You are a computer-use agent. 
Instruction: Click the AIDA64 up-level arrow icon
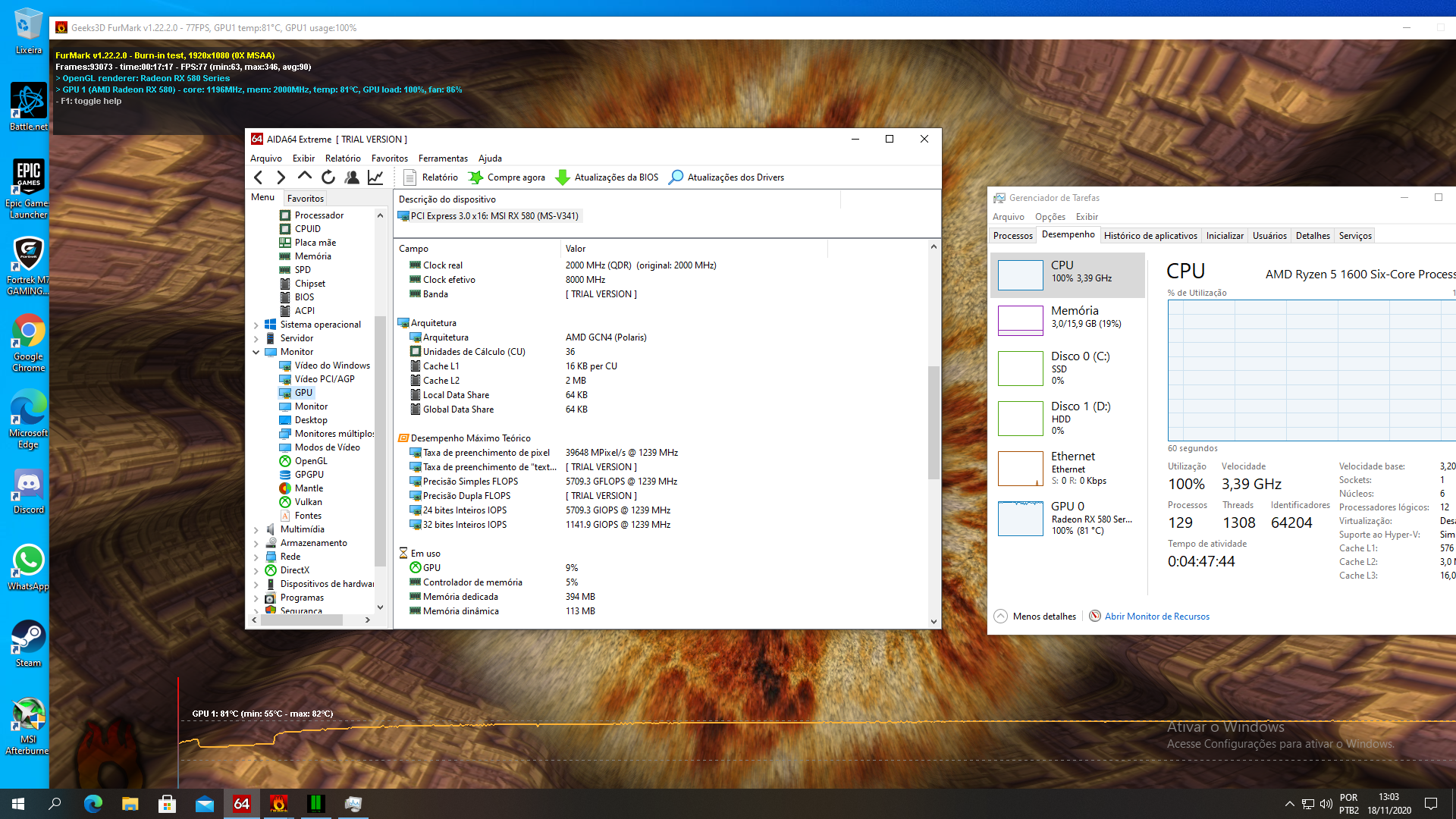[305, 176]
